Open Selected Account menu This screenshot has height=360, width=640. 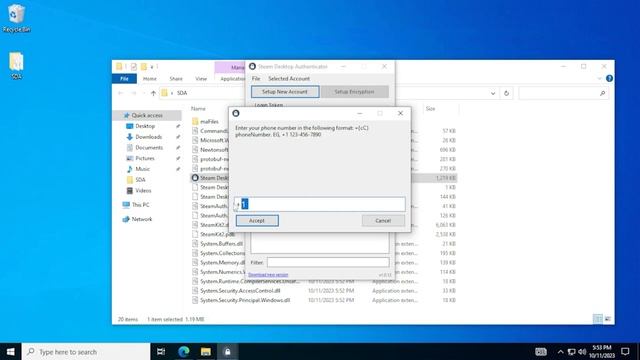289,78
